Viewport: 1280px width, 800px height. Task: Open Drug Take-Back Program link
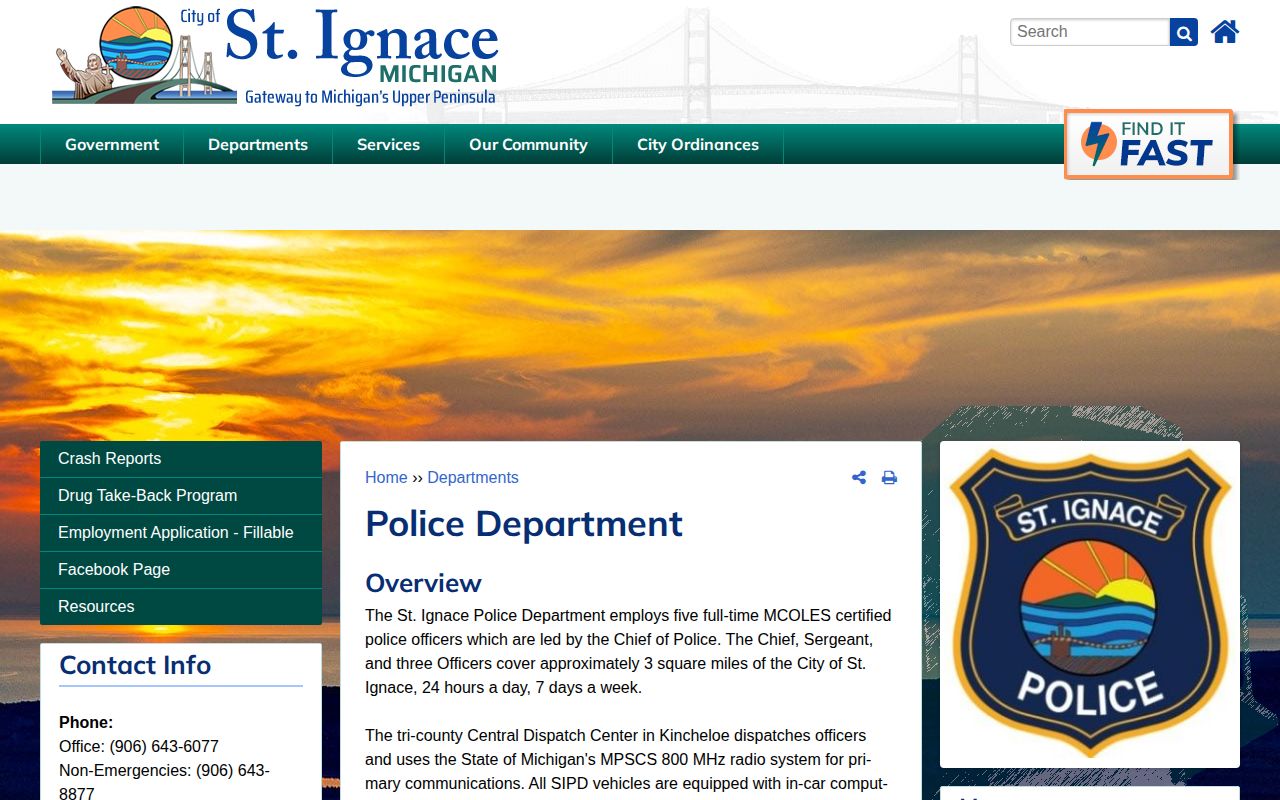click(x=181, y=496)
